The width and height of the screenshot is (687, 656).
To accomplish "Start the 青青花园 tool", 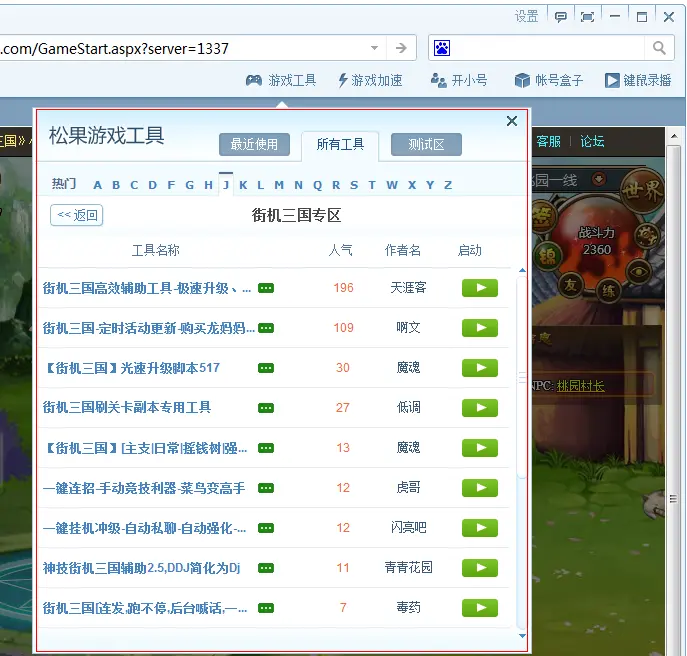I will (x=480, y=568).
